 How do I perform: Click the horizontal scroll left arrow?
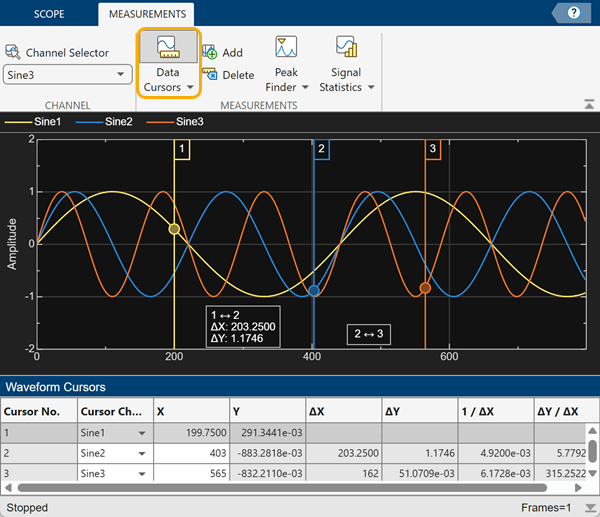pos(8,488)
